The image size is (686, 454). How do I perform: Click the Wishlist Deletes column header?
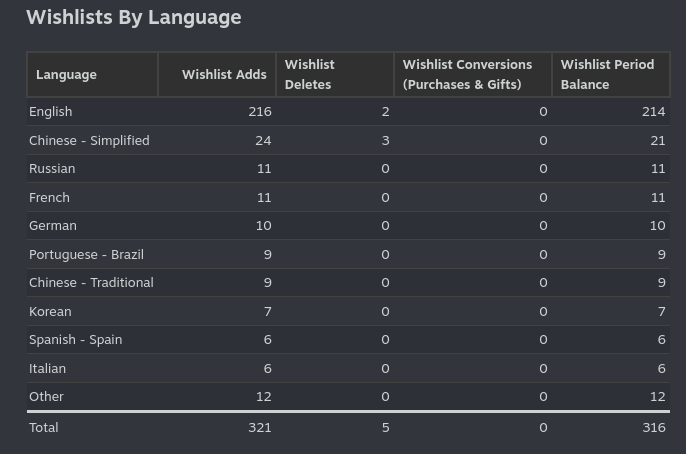click(x=335, y=74)
